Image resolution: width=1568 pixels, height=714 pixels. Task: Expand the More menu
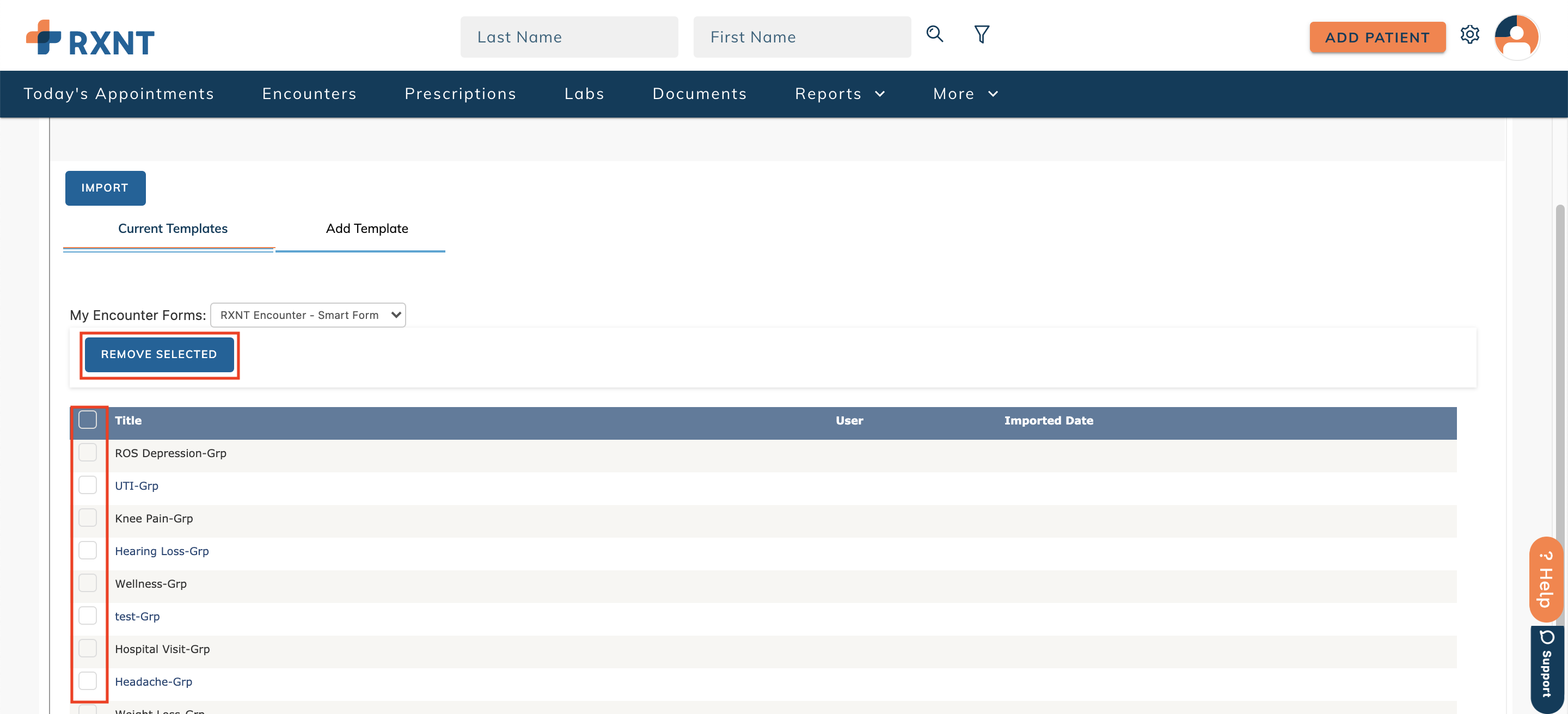point(965,94)
